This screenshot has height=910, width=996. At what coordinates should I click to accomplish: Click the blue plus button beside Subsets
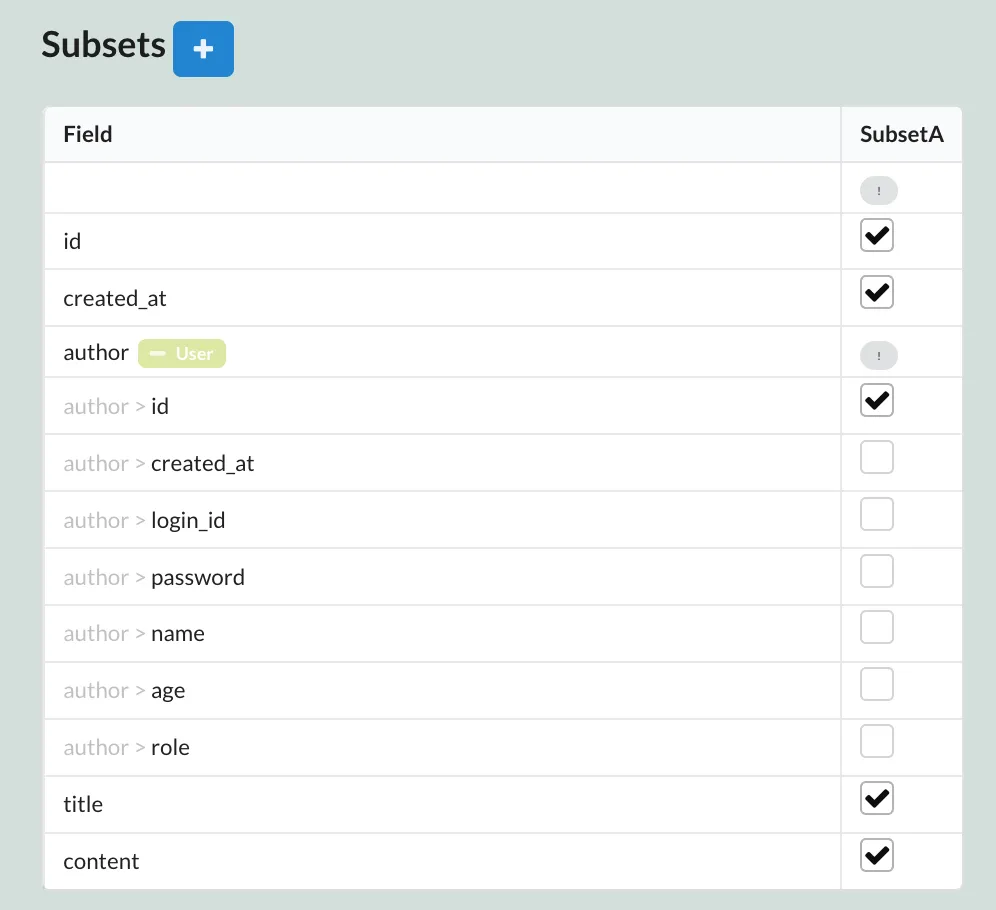pyautogui.click(x=203, y=49)
